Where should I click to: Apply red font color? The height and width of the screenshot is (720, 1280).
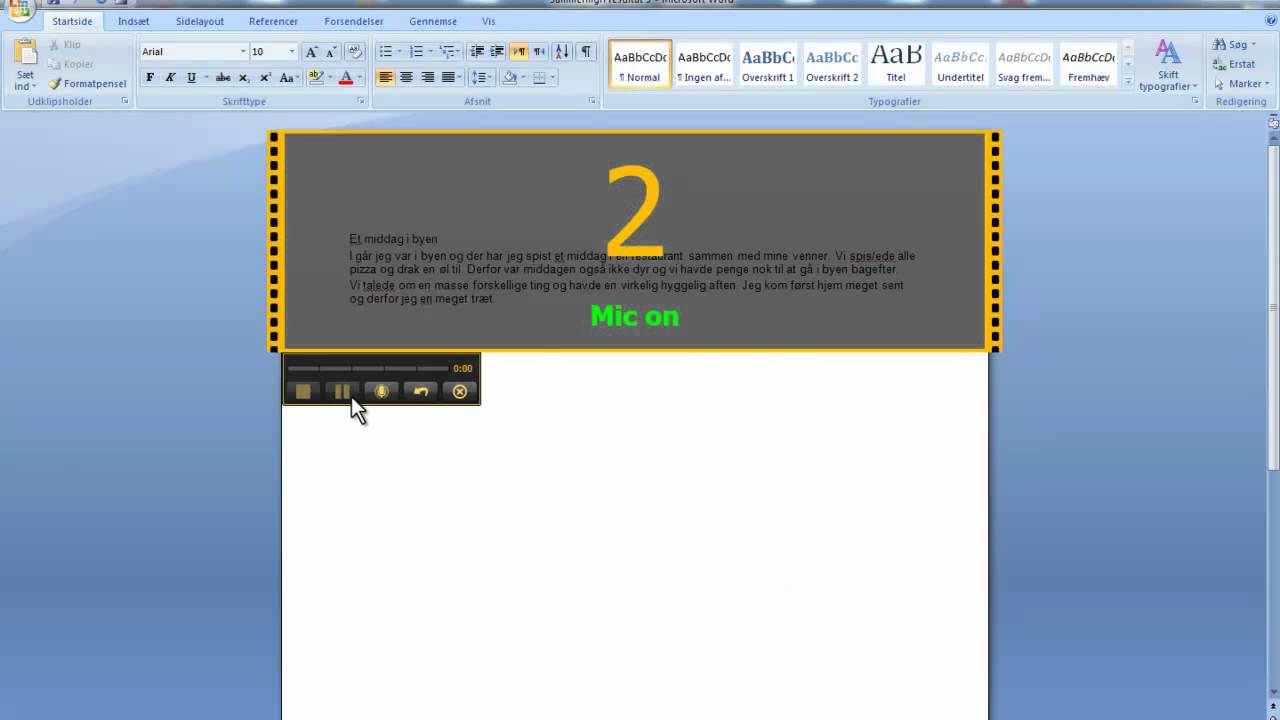(x=346, y=77)
